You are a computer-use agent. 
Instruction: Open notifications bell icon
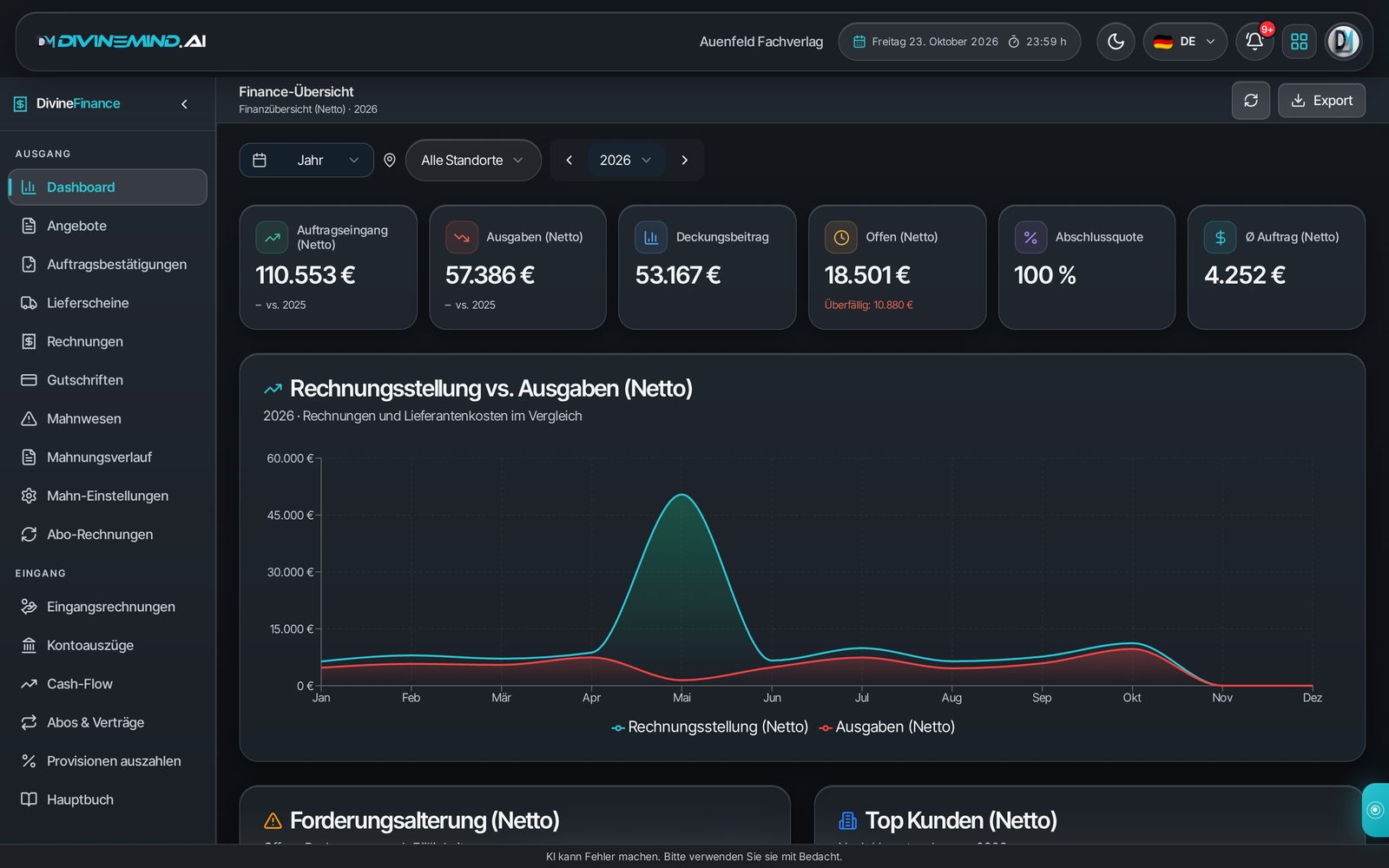click(1254, 42)
